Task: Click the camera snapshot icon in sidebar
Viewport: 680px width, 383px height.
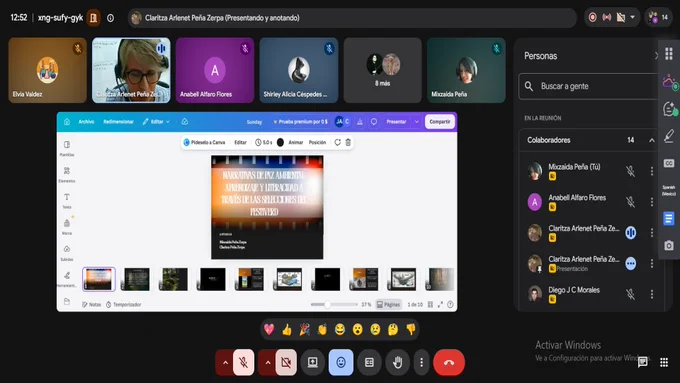Action: pyautogui.click(x=669, y=246)
